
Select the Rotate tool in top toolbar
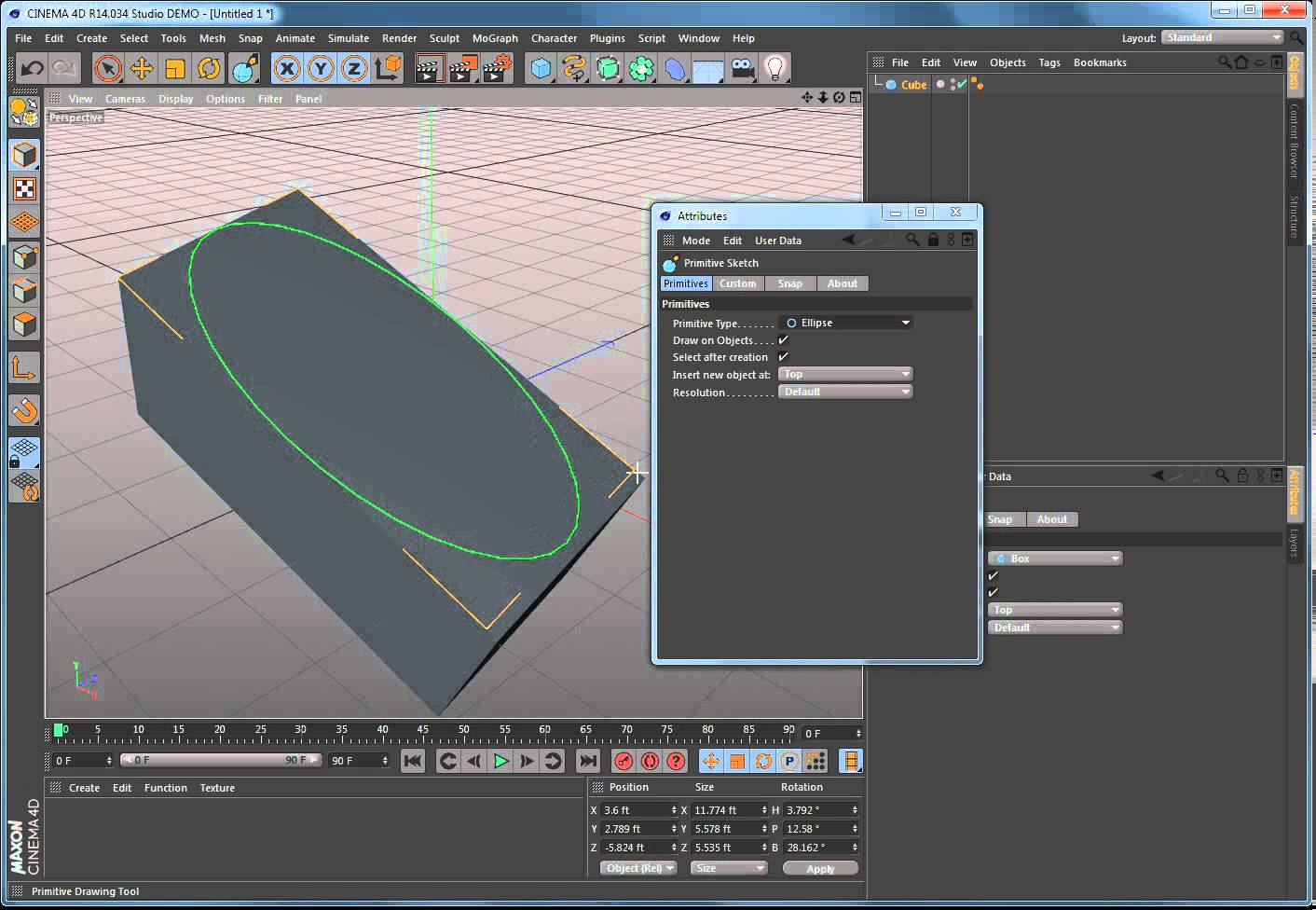(209, 68)
